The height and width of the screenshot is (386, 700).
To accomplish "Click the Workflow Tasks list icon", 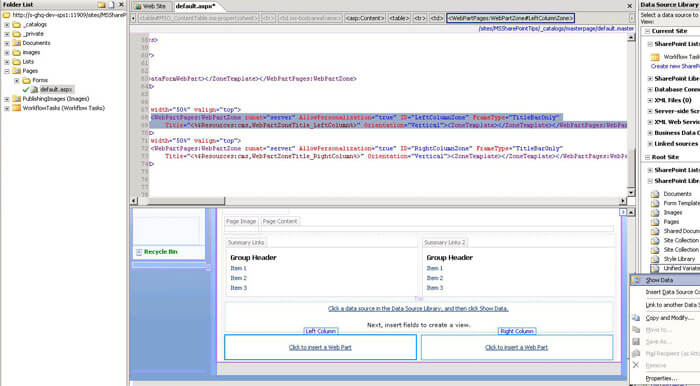I will (655, 57).
